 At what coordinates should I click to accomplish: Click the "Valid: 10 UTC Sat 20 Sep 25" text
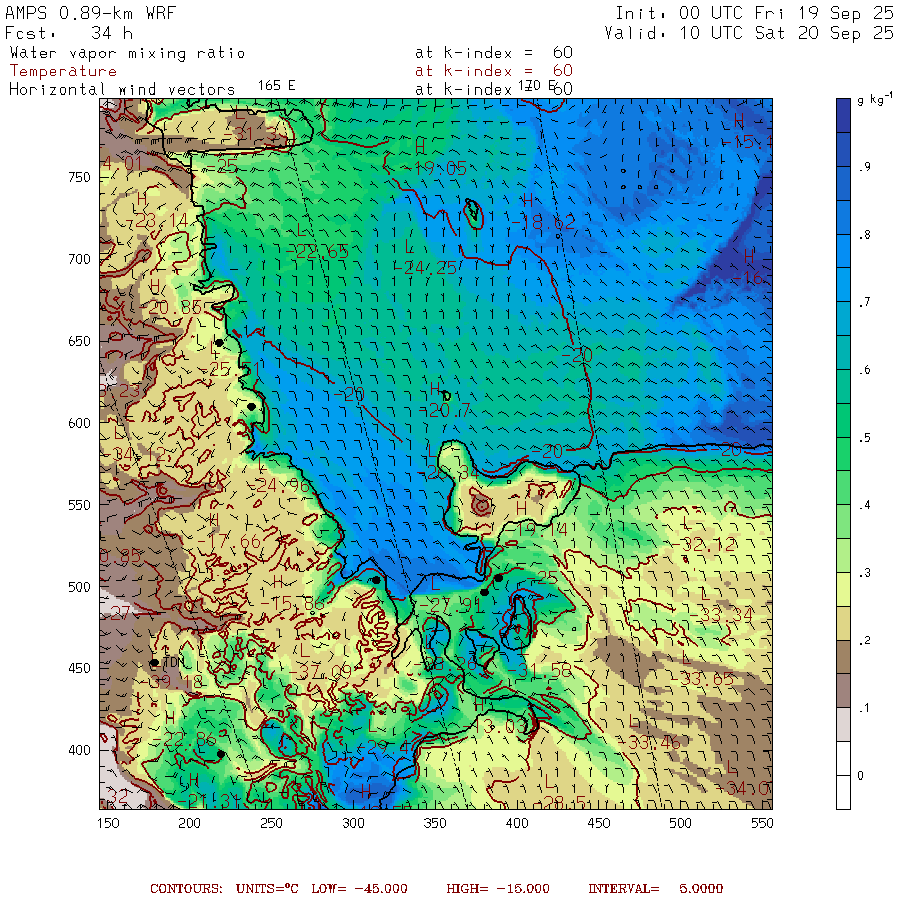coord(749,32)
